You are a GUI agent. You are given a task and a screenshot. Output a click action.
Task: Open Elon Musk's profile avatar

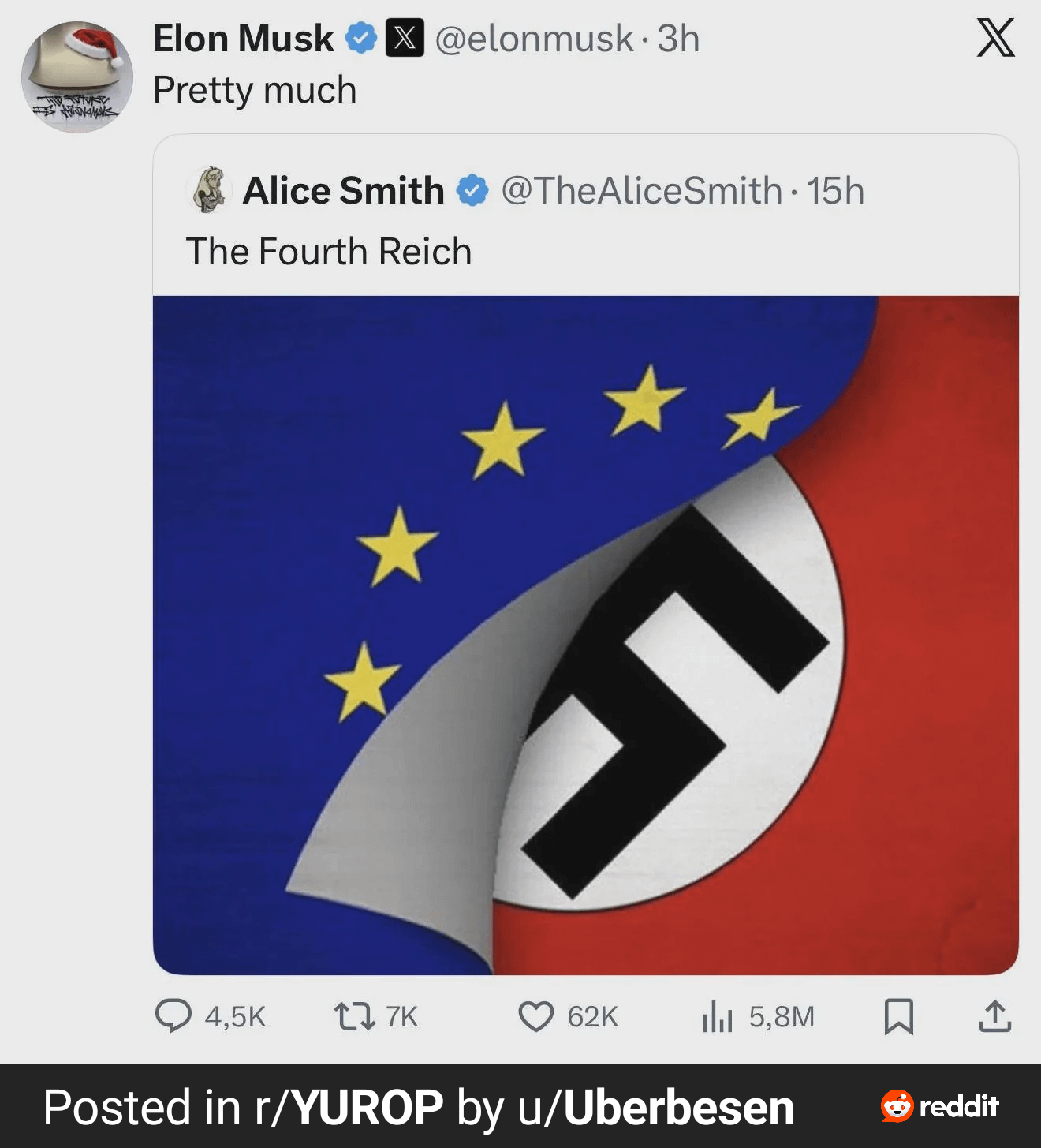(76, 77)
